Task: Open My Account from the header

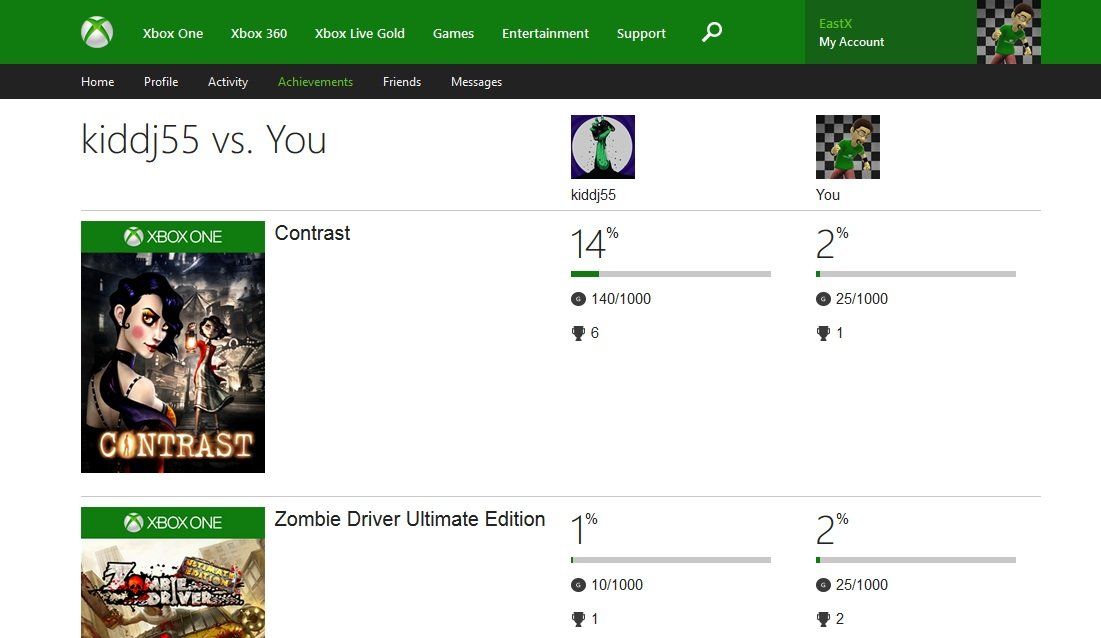Action: tap(850, 42)
